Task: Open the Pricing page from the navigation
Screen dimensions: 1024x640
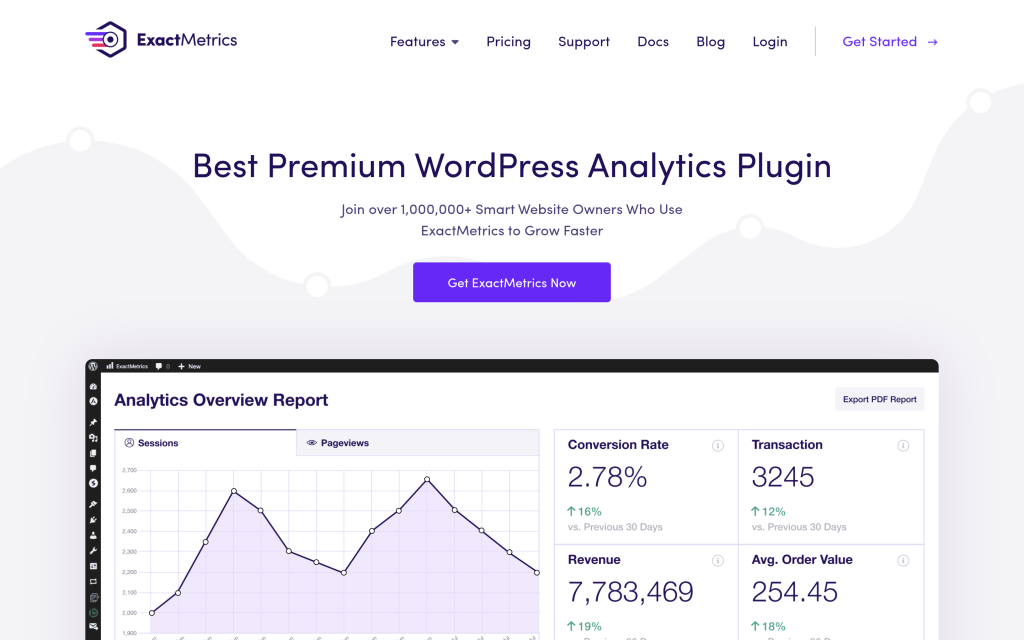Action: 508,41
